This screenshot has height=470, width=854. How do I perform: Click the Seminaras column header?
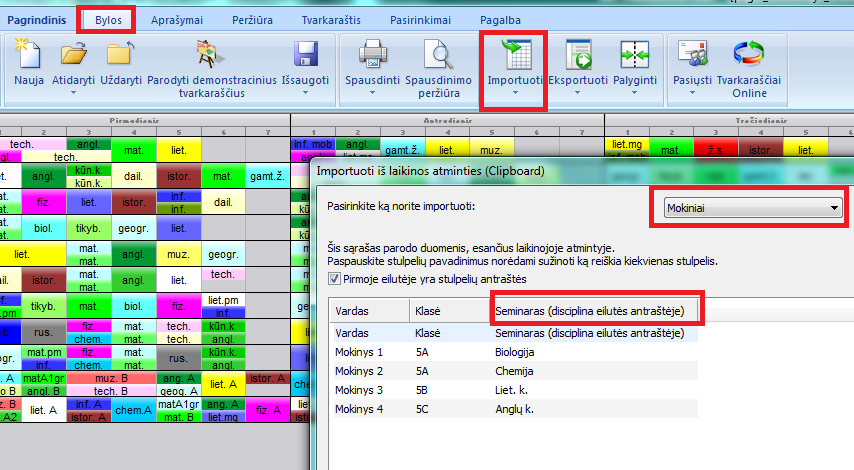(590, 311)
